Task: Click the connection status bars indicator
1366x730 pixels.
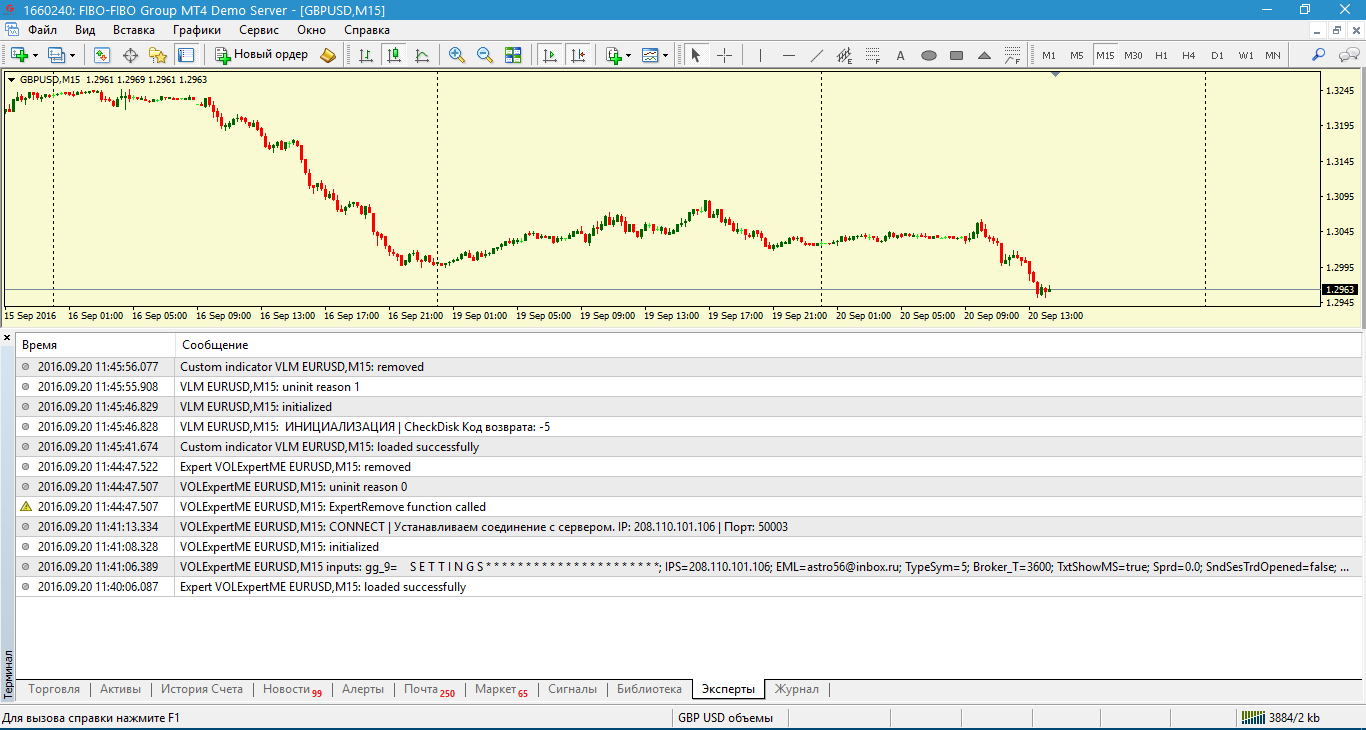Action: tap(1252, 717)
